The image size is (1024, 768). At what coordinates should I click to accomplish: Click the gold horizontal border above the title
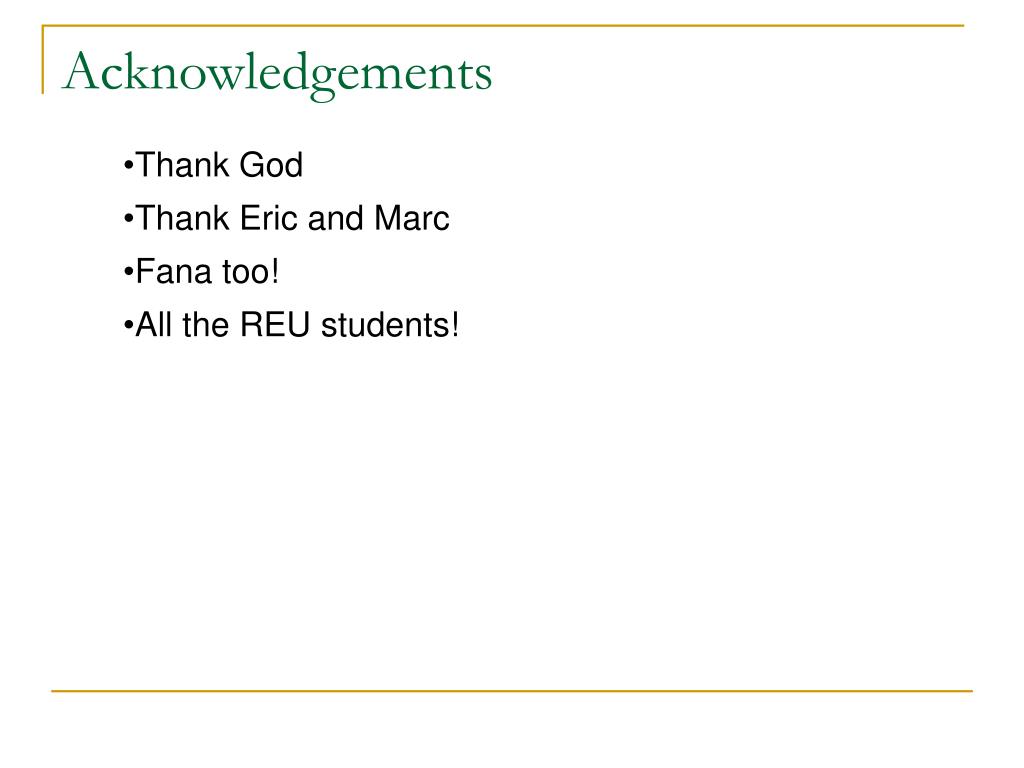click(x=503, y=25)
